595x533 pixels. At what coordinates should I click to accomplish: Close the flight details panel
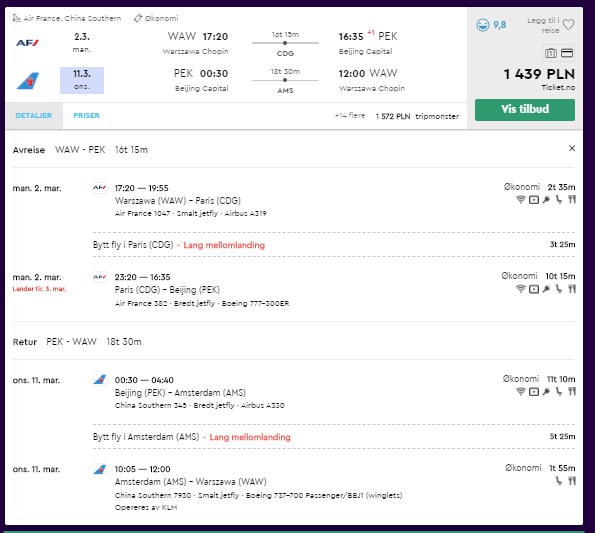tap(571, 148)
